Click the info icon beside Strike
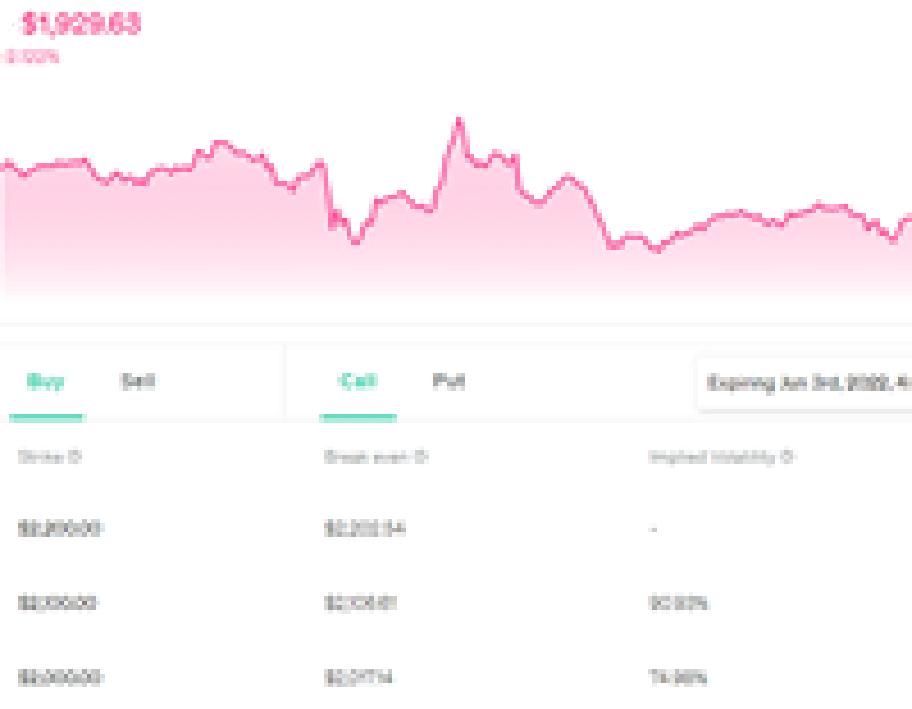The height and width of the screenshot is (709, 912). (74, 458)
